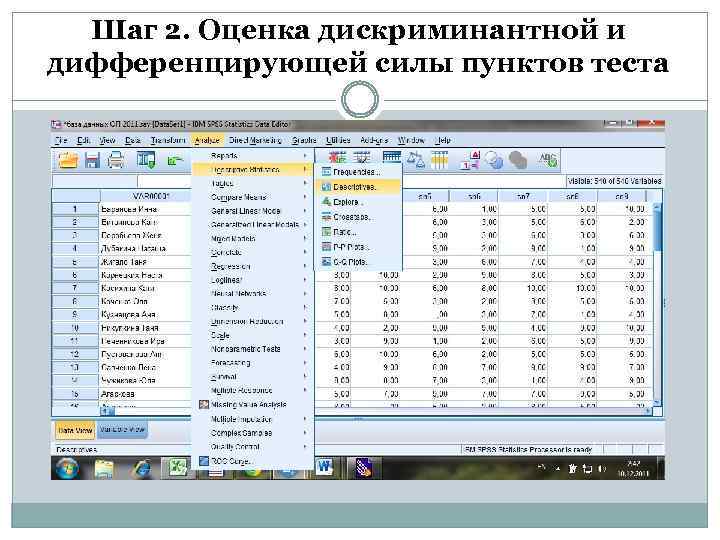Close the open Analyze menu

click(207, 140)
